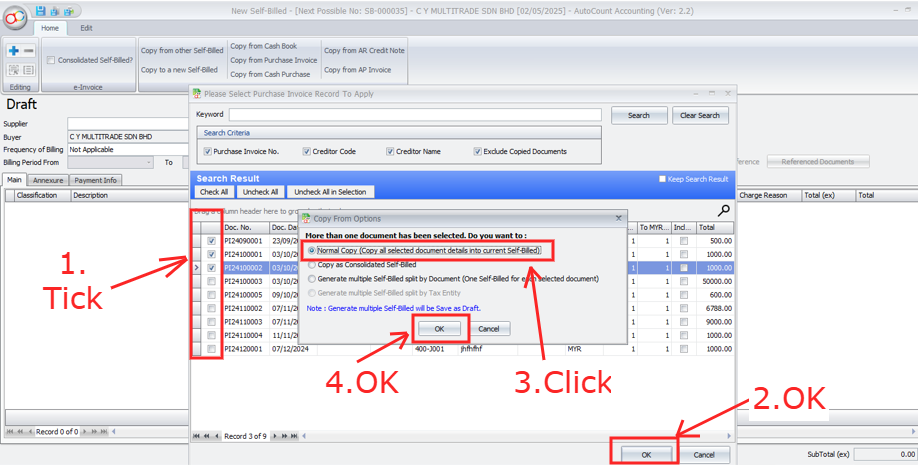Viewport: 918px width, 465px height.
Task: Switch to the Edit ribbon tab
Action: [86, 28]
